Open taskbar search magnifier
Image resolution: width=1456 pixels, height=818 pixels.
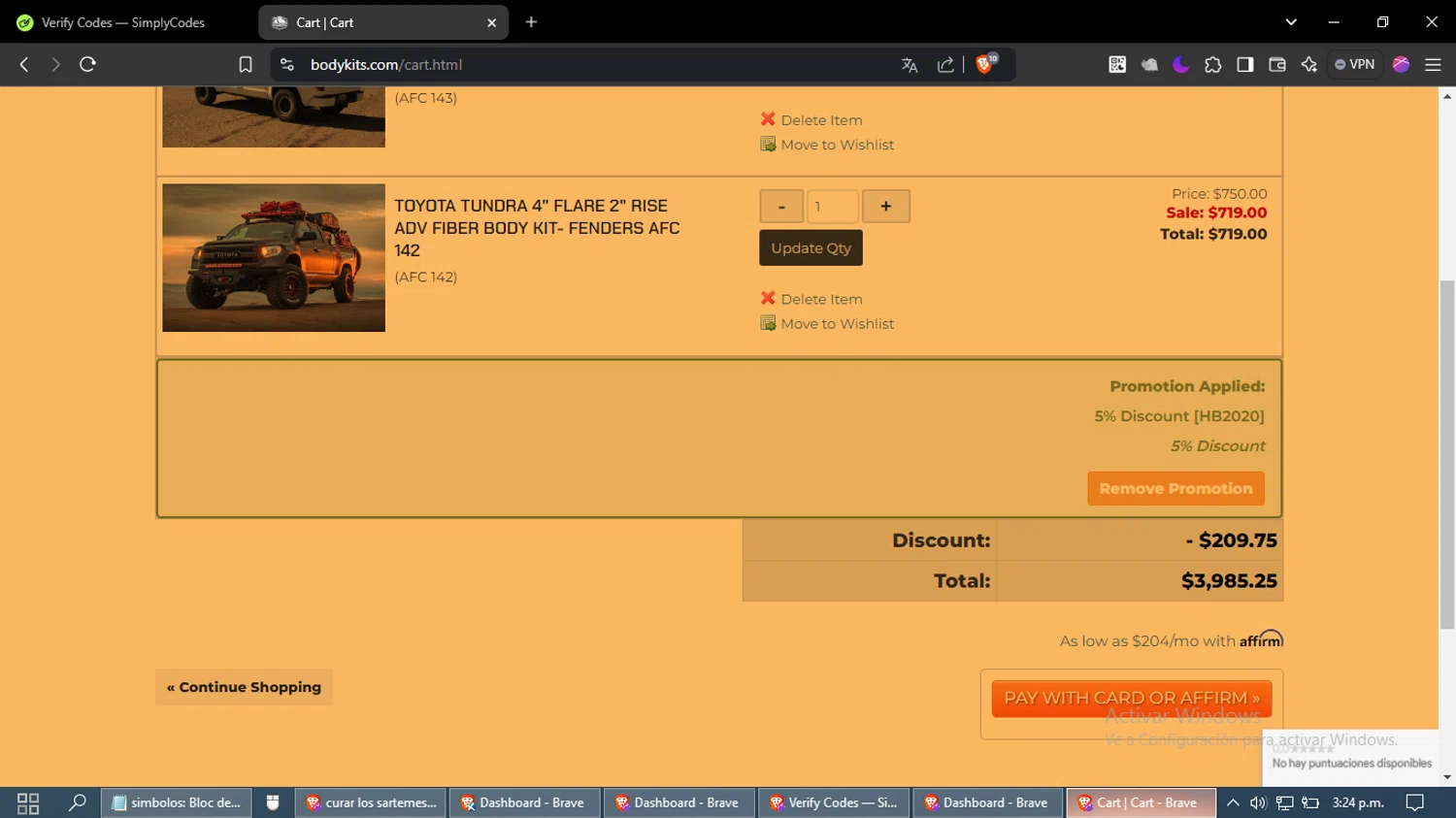click(78, 802)
